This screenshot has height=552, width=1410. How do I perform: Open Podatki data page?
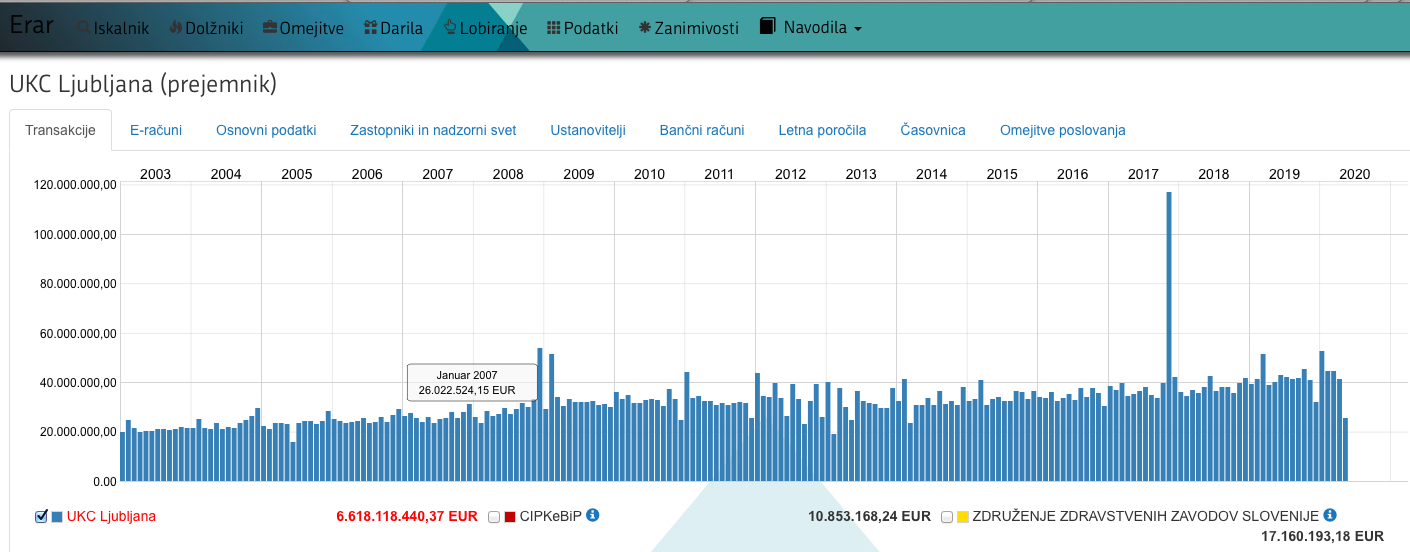click(x=583, y=28)
